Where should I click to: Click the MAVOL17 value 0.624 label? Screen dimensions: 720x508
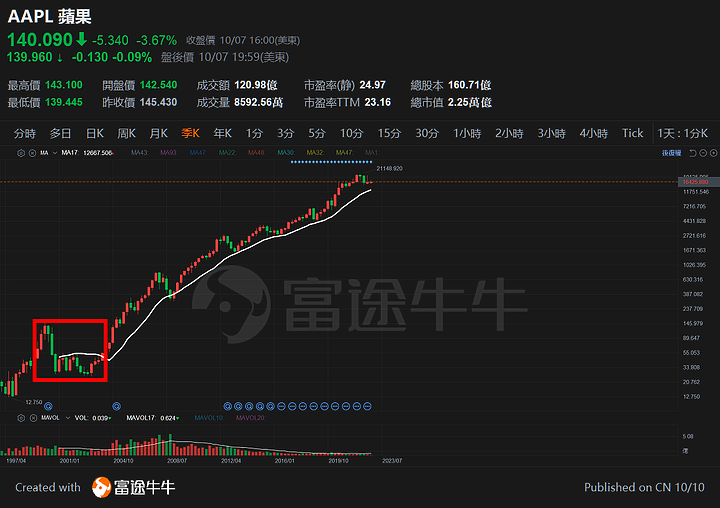(x=152, y=418)
